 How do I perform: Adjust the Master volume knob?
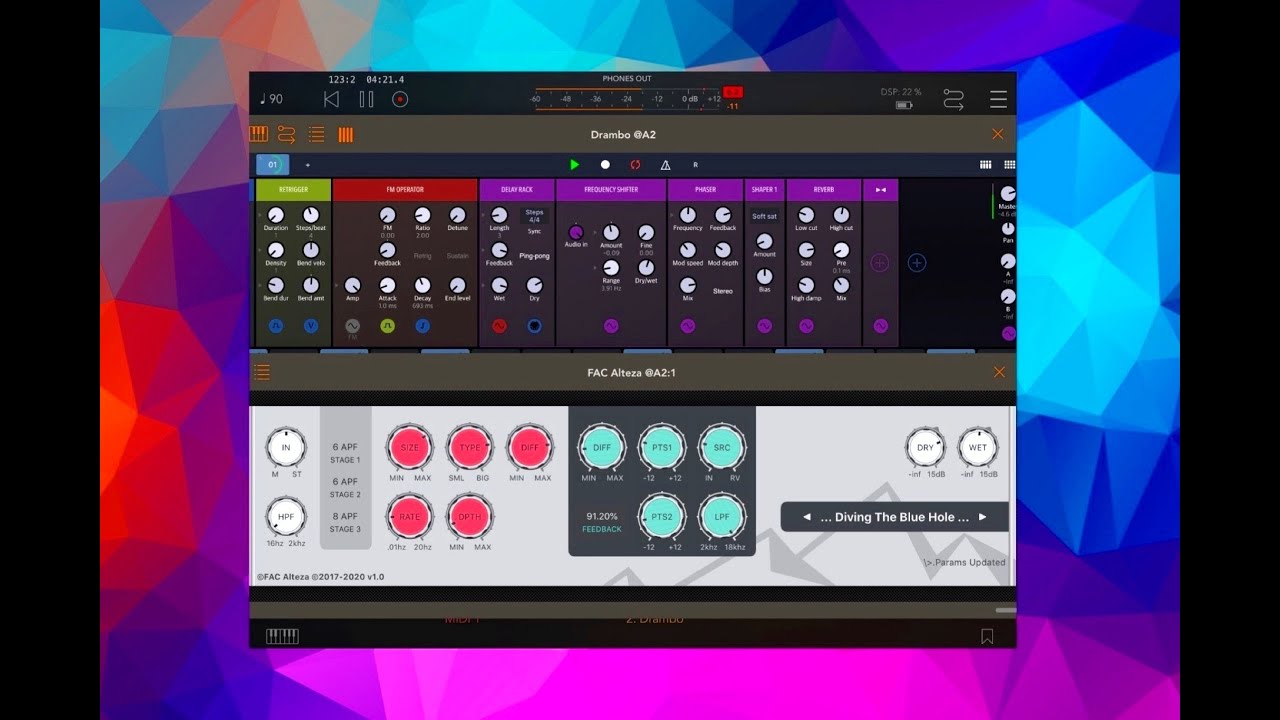[x=1008, y=194]
